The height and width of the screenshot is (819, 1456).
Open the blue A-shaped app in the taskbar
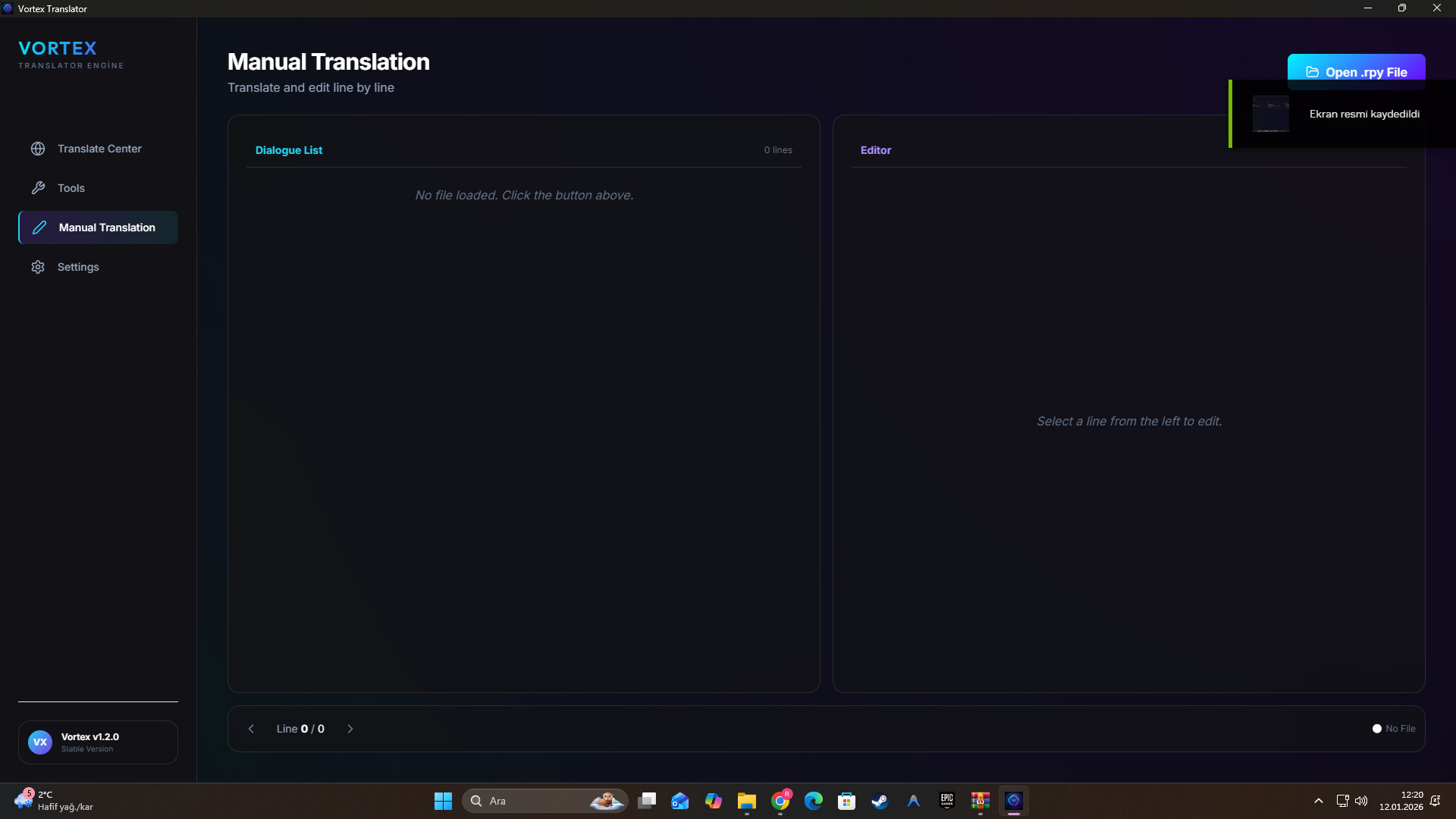914,801
